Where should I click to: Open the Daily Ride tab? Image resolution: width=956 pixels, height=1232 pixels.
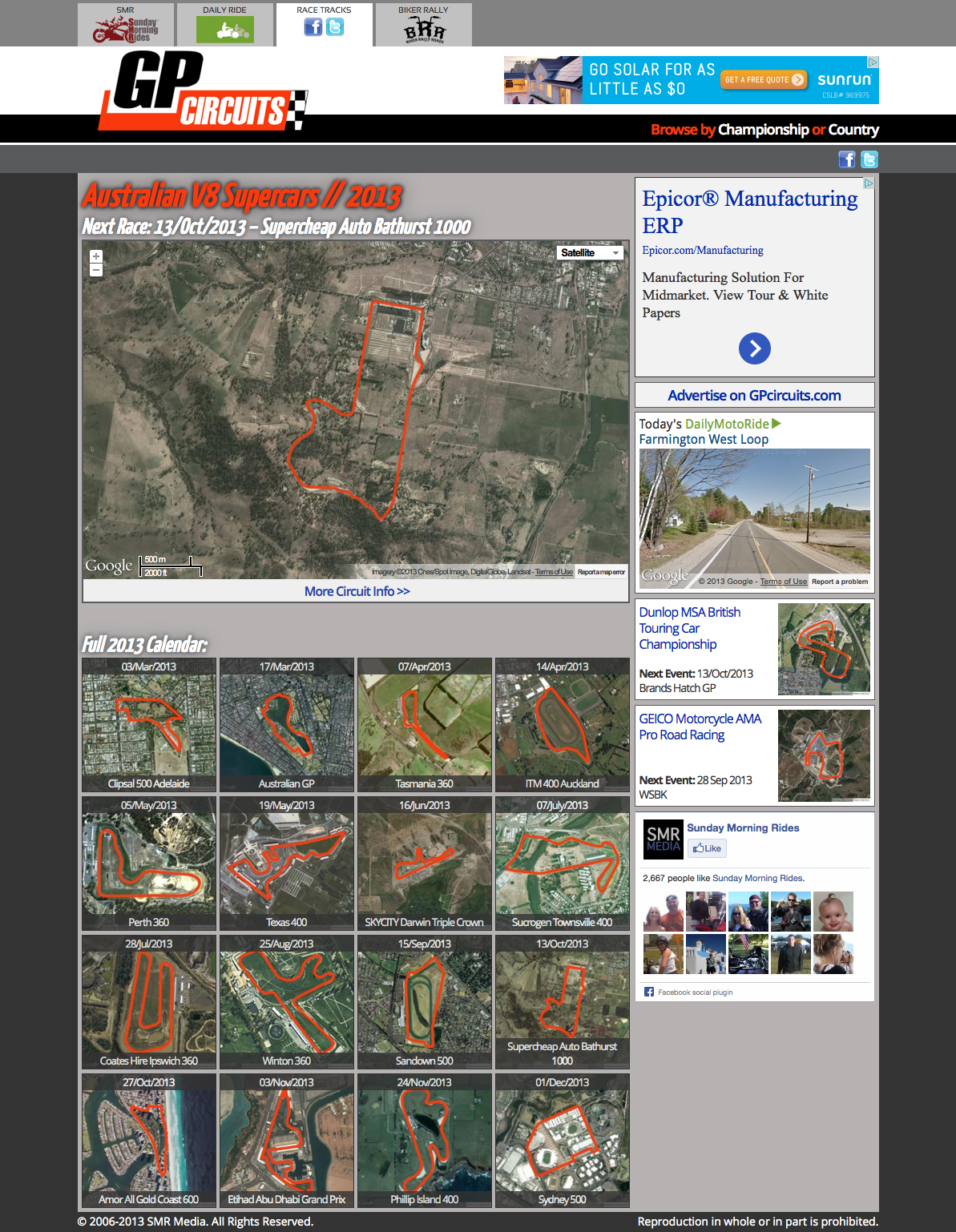[225, 25]
